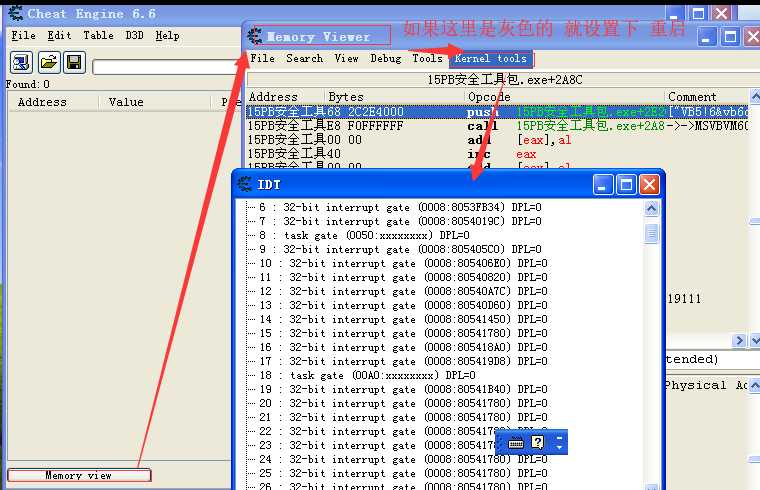Select IDT entry 14 interrupt gate
760x490 pixels.
click(403, 319)
